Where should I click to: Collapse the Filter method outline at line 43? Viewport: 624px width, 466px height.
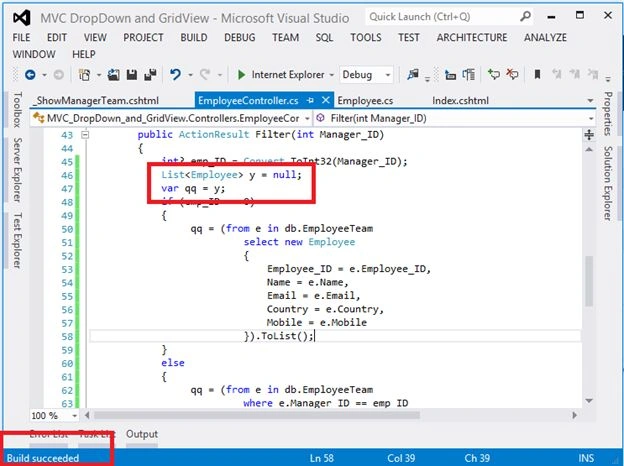[x=85, y=135]
